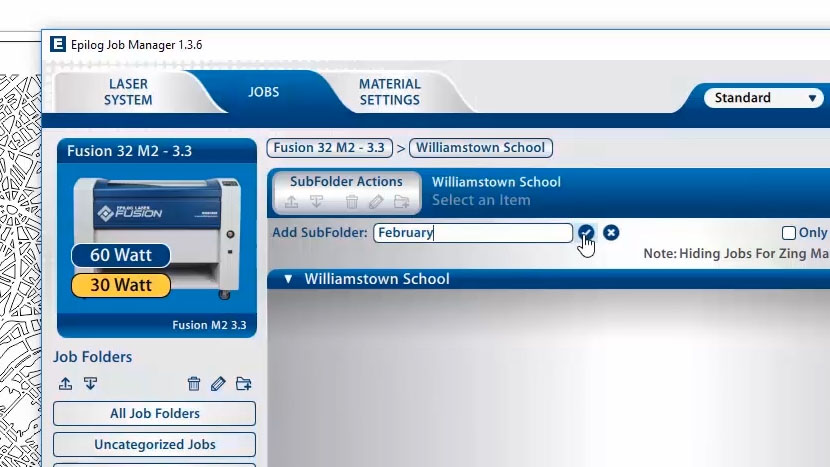Screen dimensions: 830x467
Task: Toggle the 'Only' checkbox
Action: (x=789, y=233)
